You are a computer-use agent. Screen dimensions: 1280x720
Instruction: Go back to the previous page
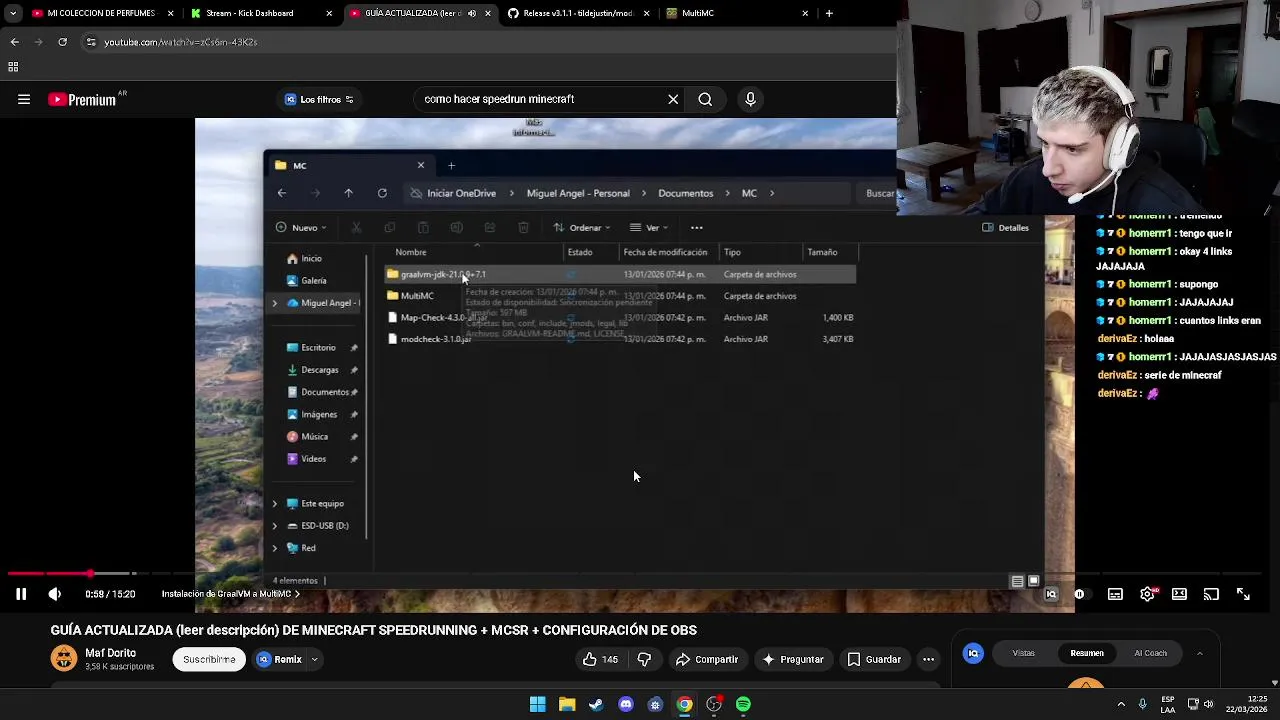pos(14,42)
